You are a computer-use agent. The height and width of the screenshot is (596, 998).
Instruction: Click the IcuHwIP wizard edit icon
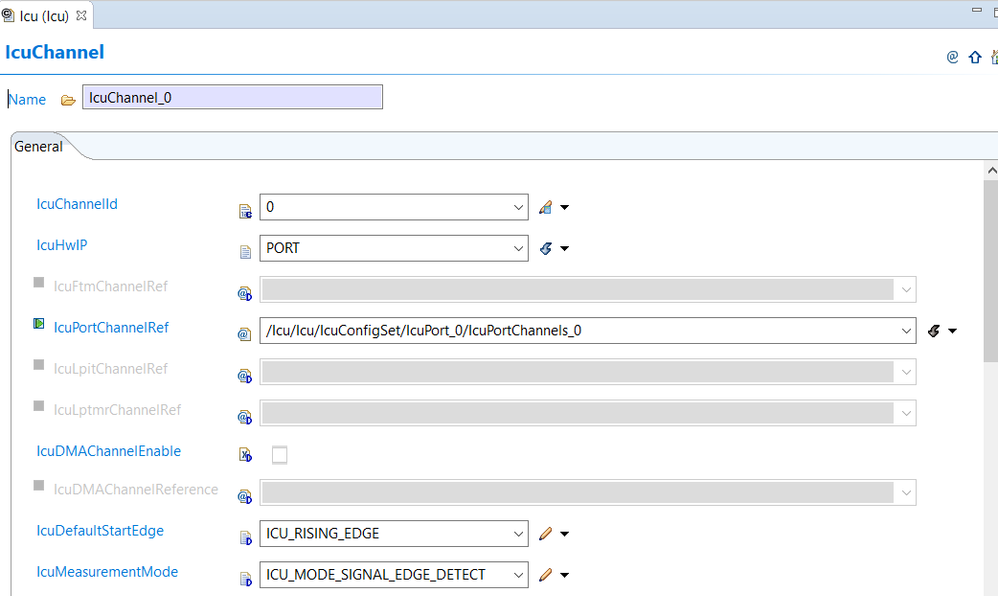(545, 248)
